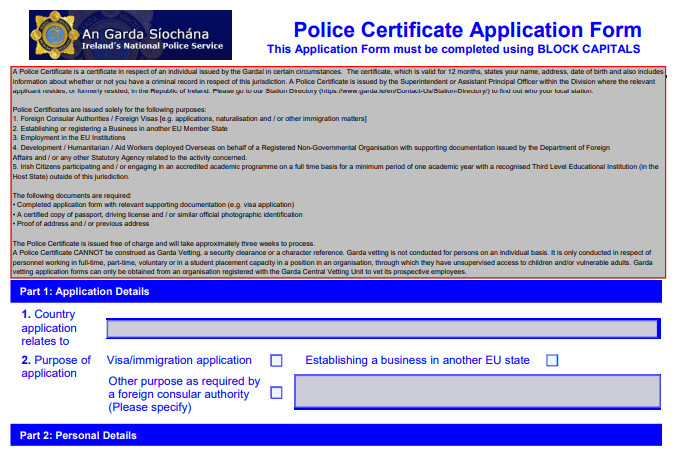The height and width of the screenshot is (455, 677).
Task: Click the Country application relates to field
Action: pos(383,329)
